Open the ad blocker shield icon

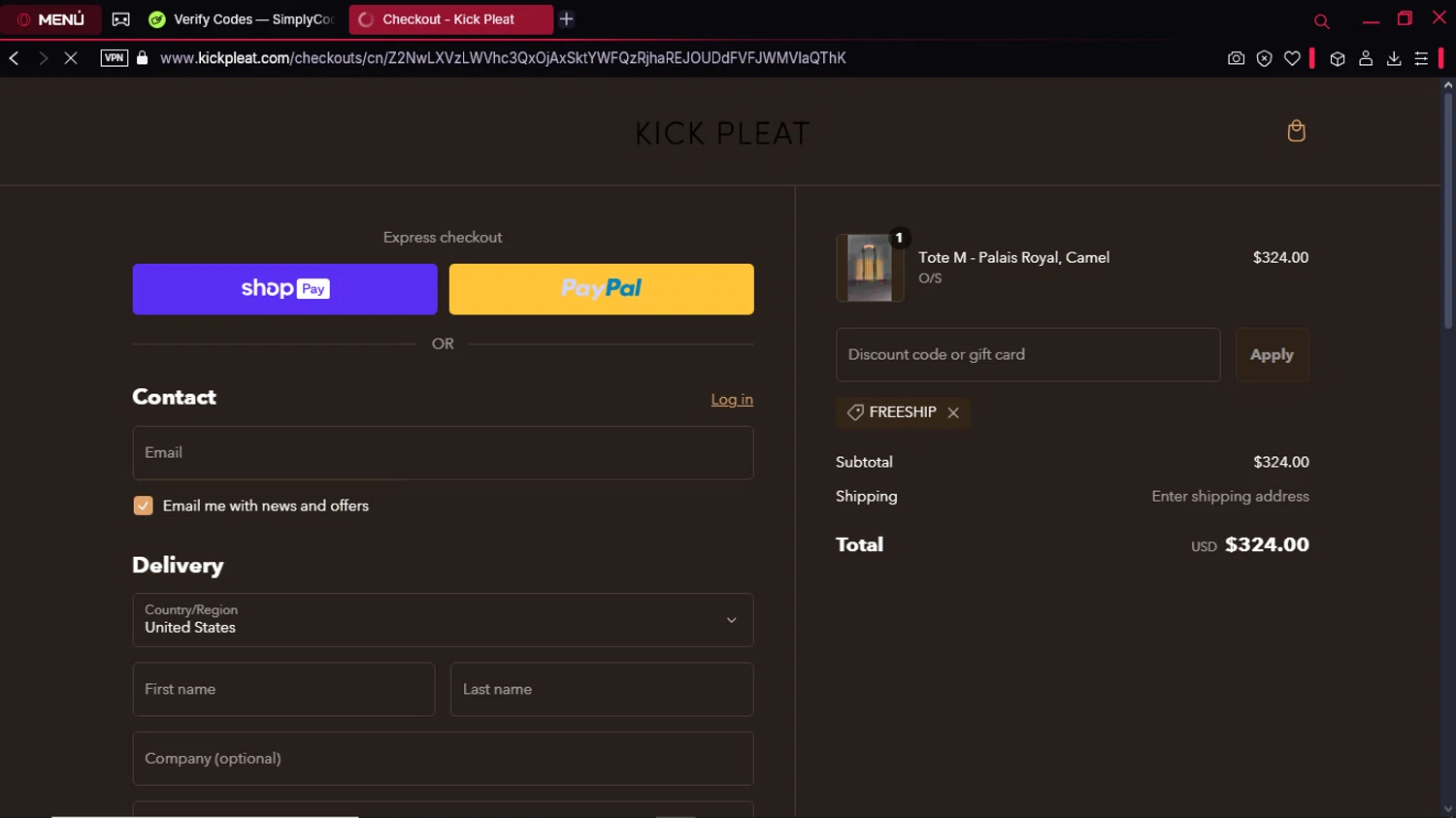1264,59
